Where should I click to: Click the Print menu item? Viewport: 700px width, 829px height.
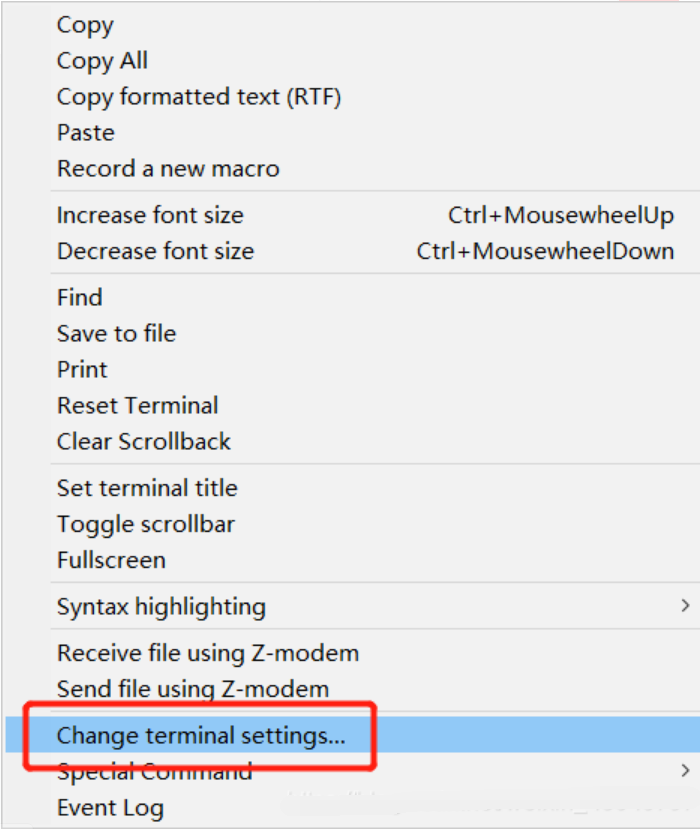click(82, 369)
